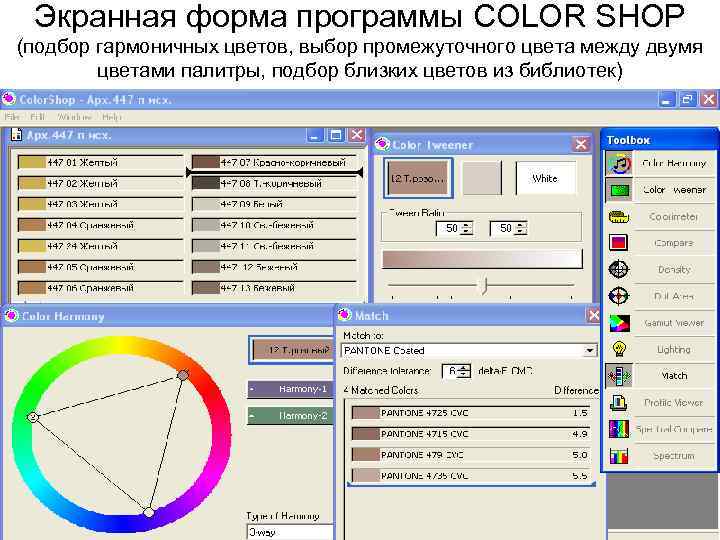The image size is (720, 540).
Task: Click the Colorimeter label button in Toolbox
Action: point(674,217)
